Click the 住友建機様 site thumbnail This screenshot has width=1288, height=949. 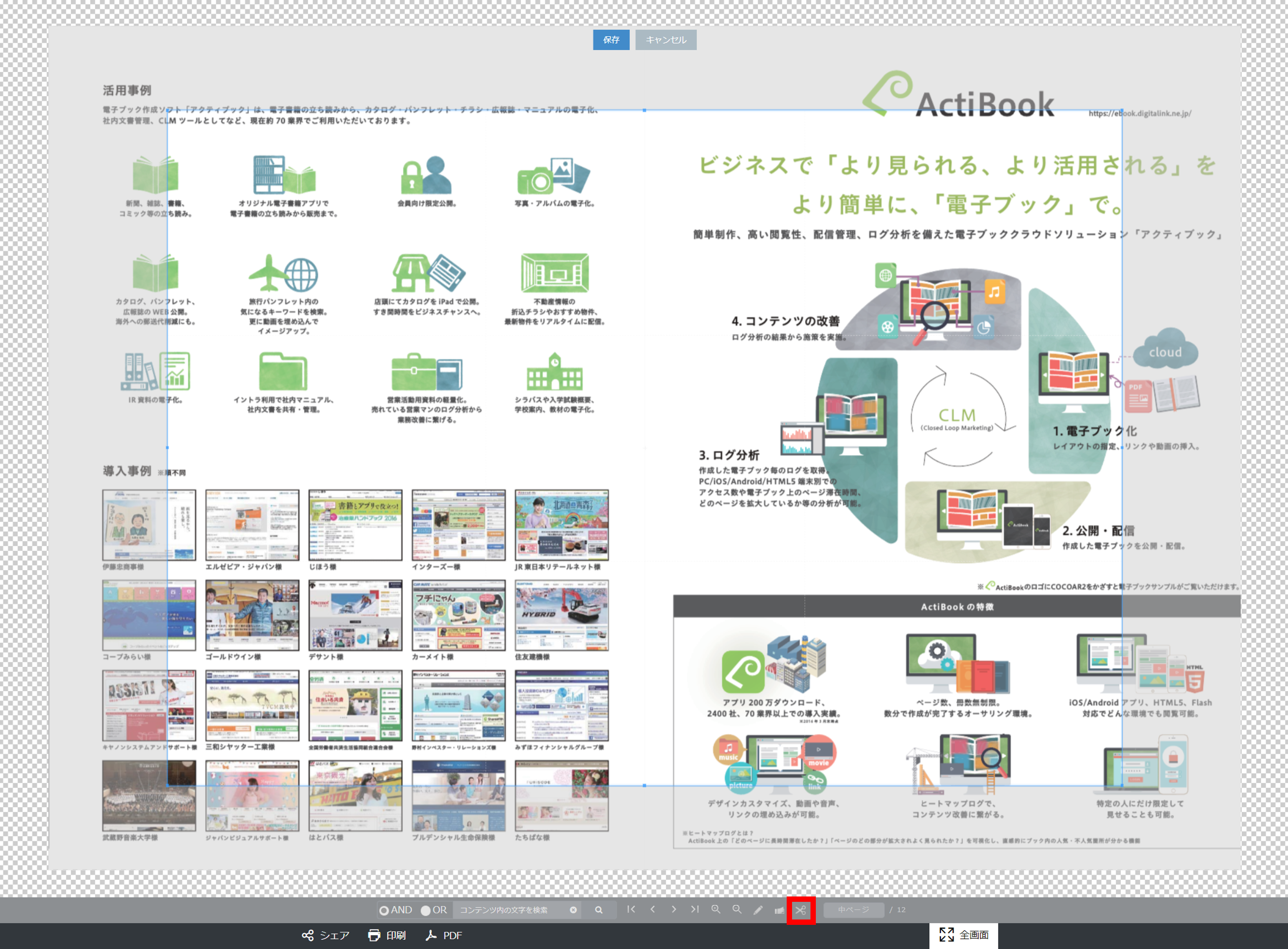pos(561,615)
